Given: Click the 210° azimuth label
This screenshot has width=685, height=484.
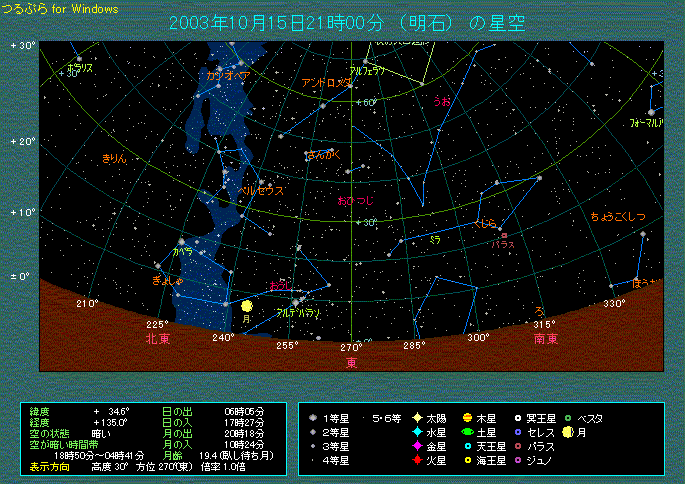Looking at the screenshot, I should (87, 304).
